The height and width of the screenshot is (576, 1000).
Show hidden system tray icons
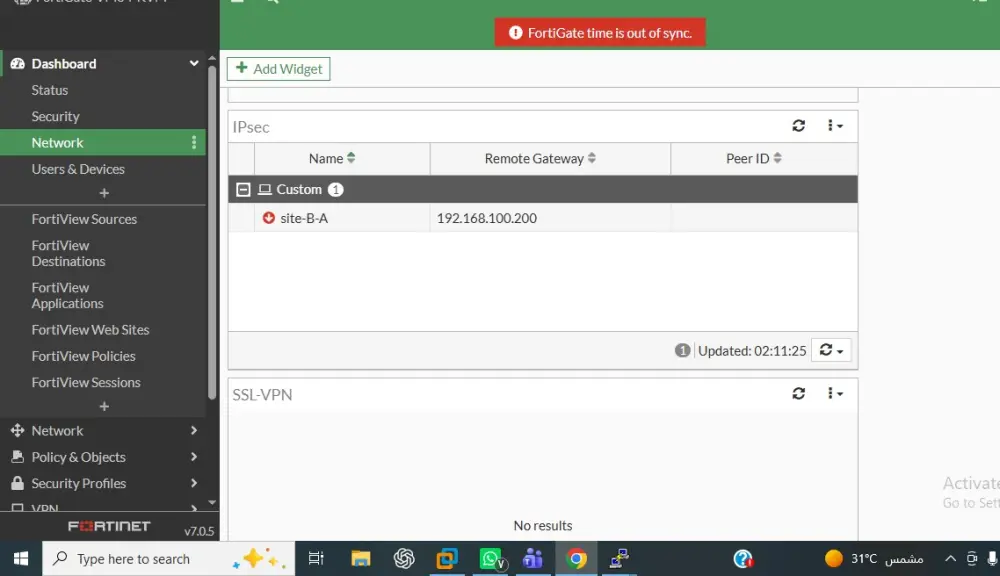[950, 559]
